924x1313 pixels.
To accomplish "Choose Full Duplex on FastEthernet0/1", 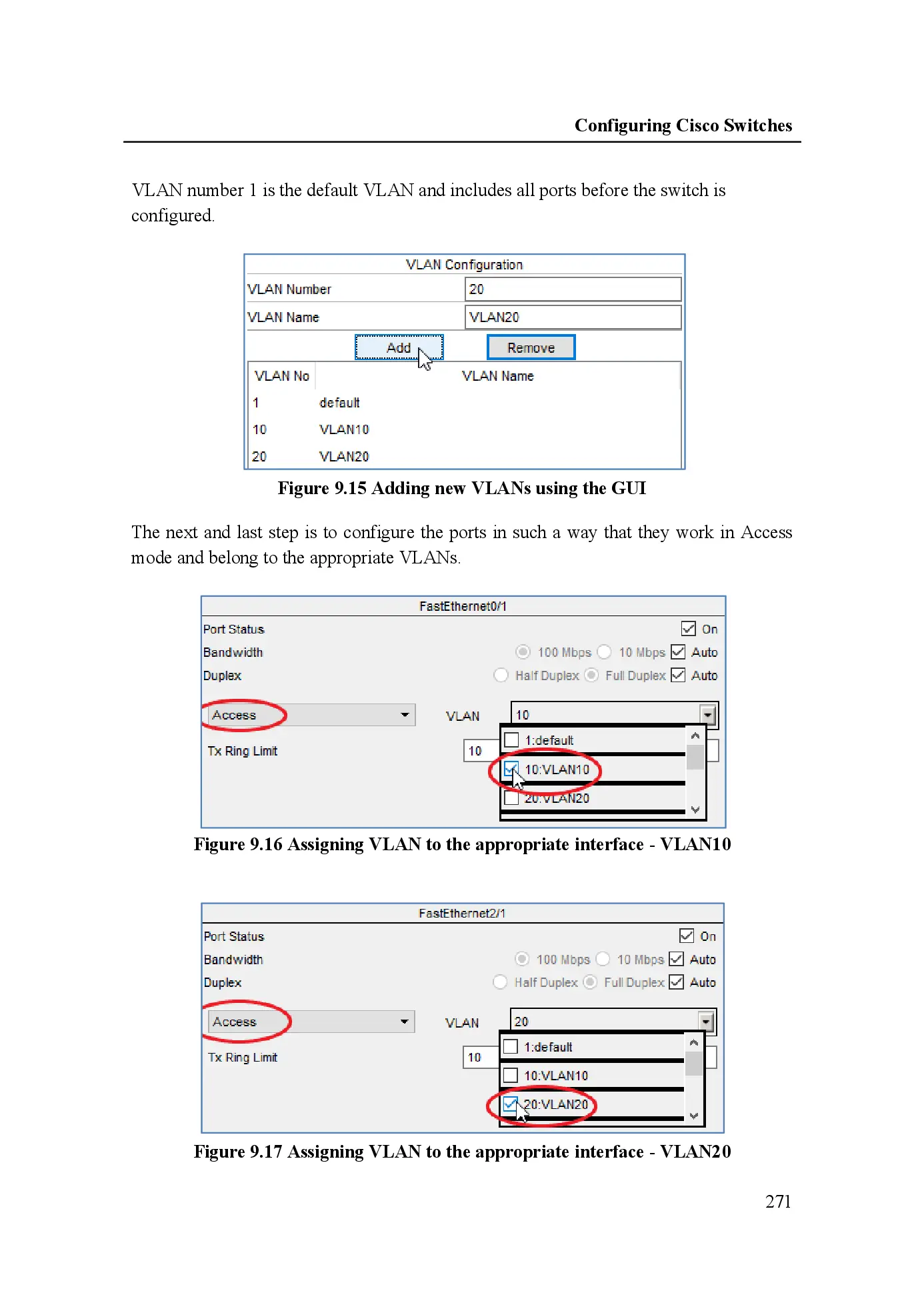I will 591,676.
